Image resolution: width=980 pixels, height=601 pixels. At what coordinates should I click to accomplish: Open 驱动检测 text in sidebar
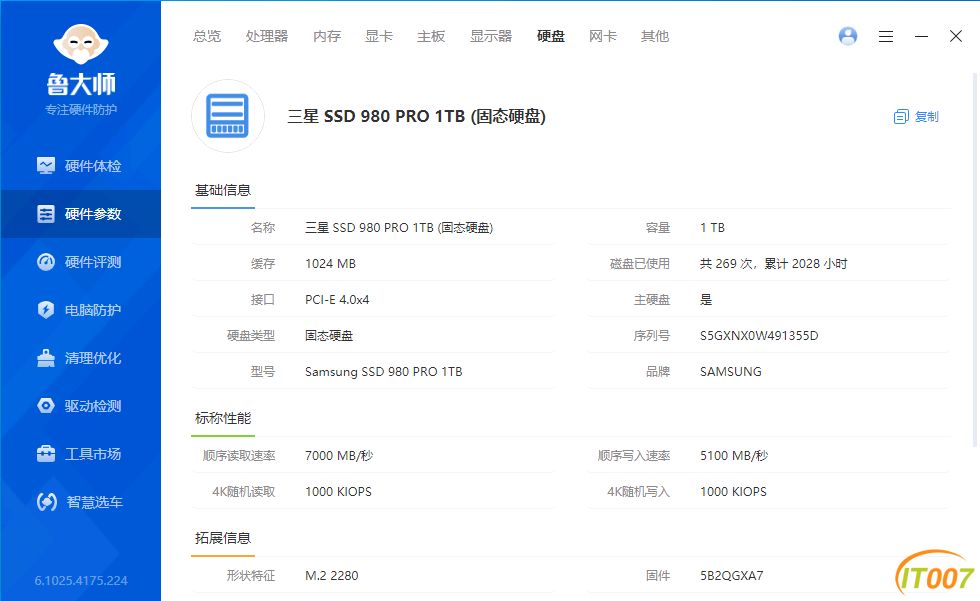point(93,406)
